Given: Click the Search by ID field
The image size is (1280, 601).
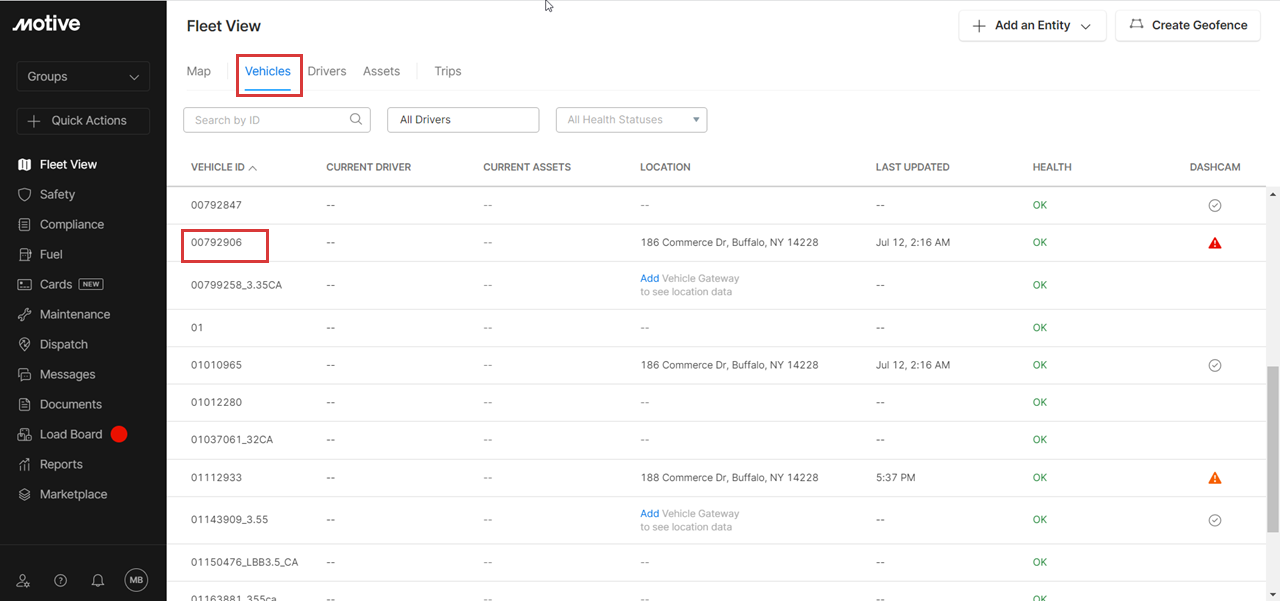Looking at the screenshot, I should pyautogui.click(x=268, y=120).
